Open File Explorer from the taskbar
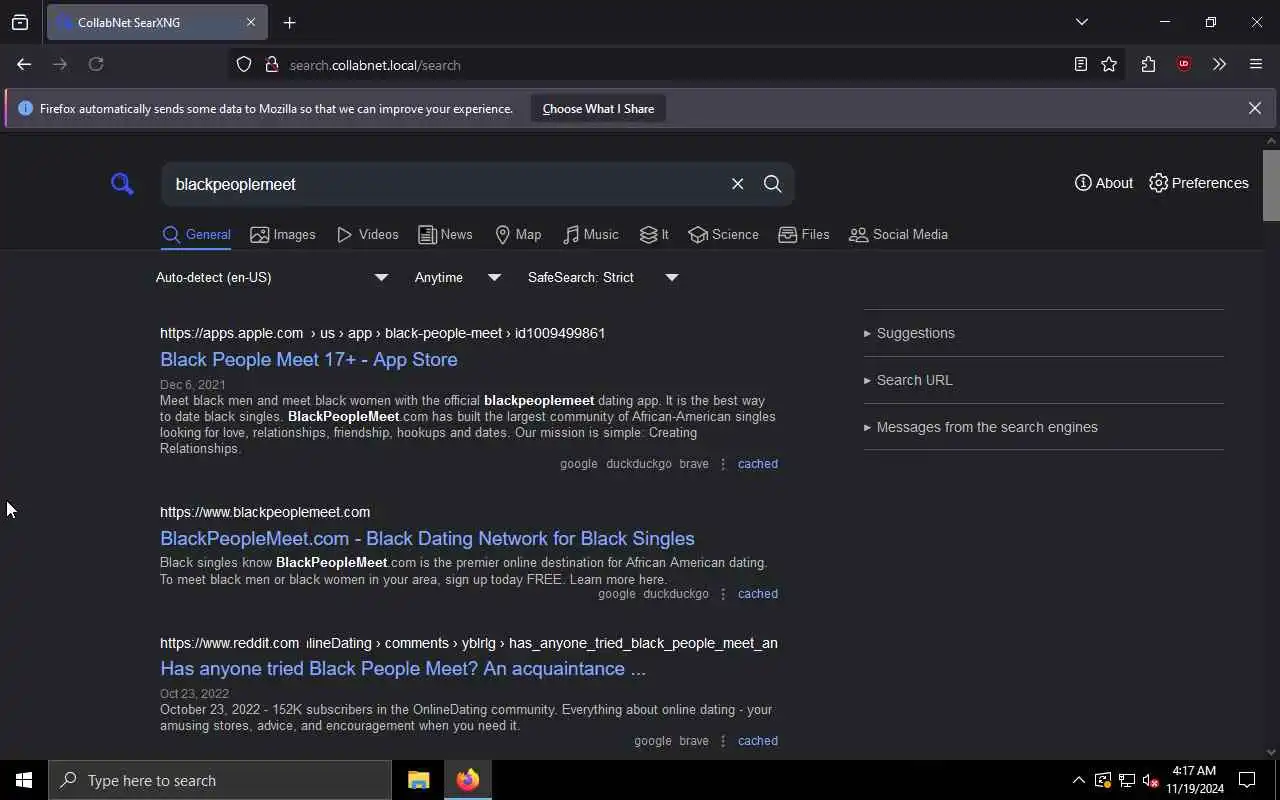 point(418,780)
